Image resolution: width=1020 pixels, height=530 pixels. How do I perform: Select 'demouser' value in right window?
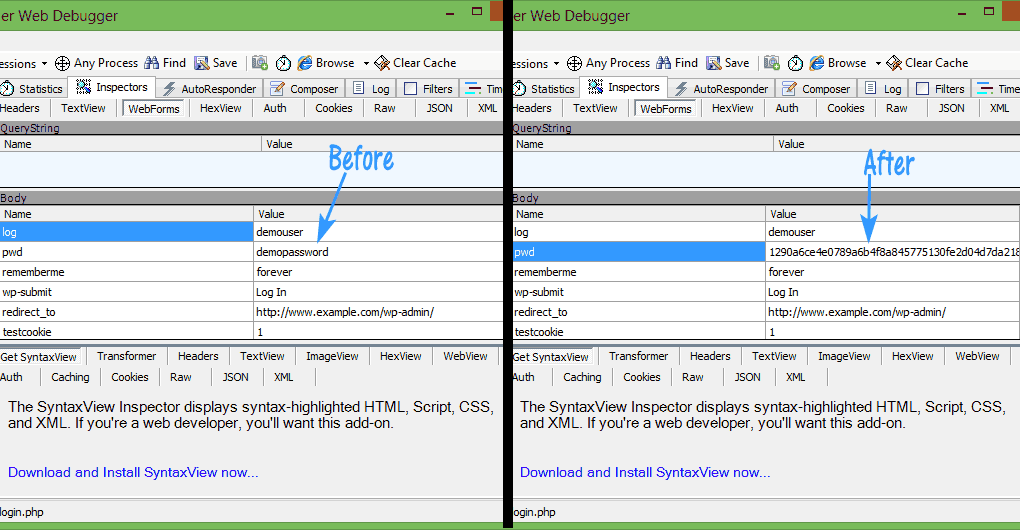tap(792, 232)
